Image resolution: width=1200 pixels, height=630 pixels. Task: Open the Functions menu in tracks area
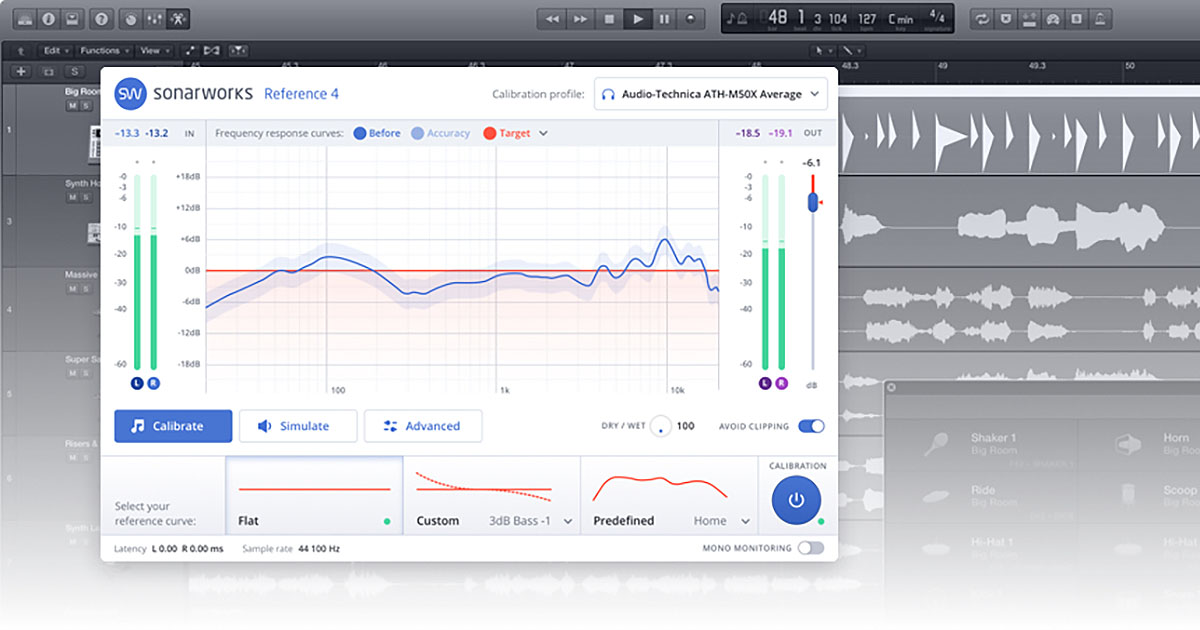click(x=103, y=50)
